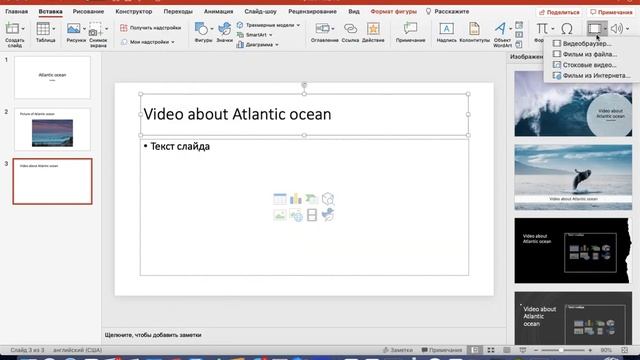Viewport: 640px width, 360px height.
Task: Click the Колонтитулы (Header & Footer) icon
Action: 474,29
